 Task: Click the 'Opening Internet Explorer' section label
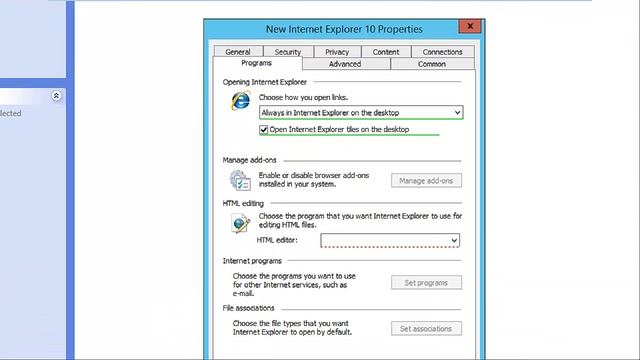(x=264, y=82)
